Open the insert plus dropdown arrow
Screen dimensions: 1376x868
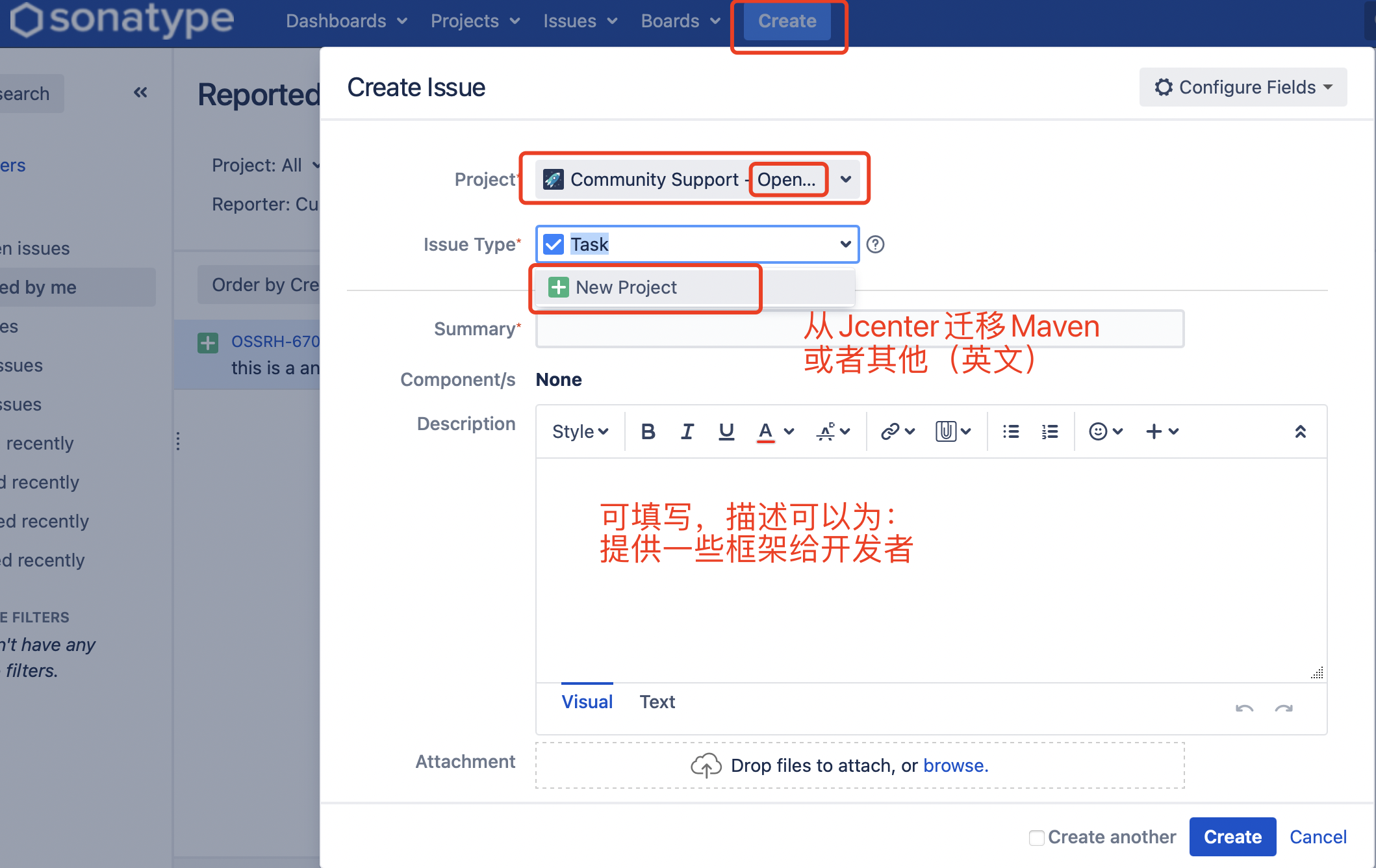point(1173,431)
